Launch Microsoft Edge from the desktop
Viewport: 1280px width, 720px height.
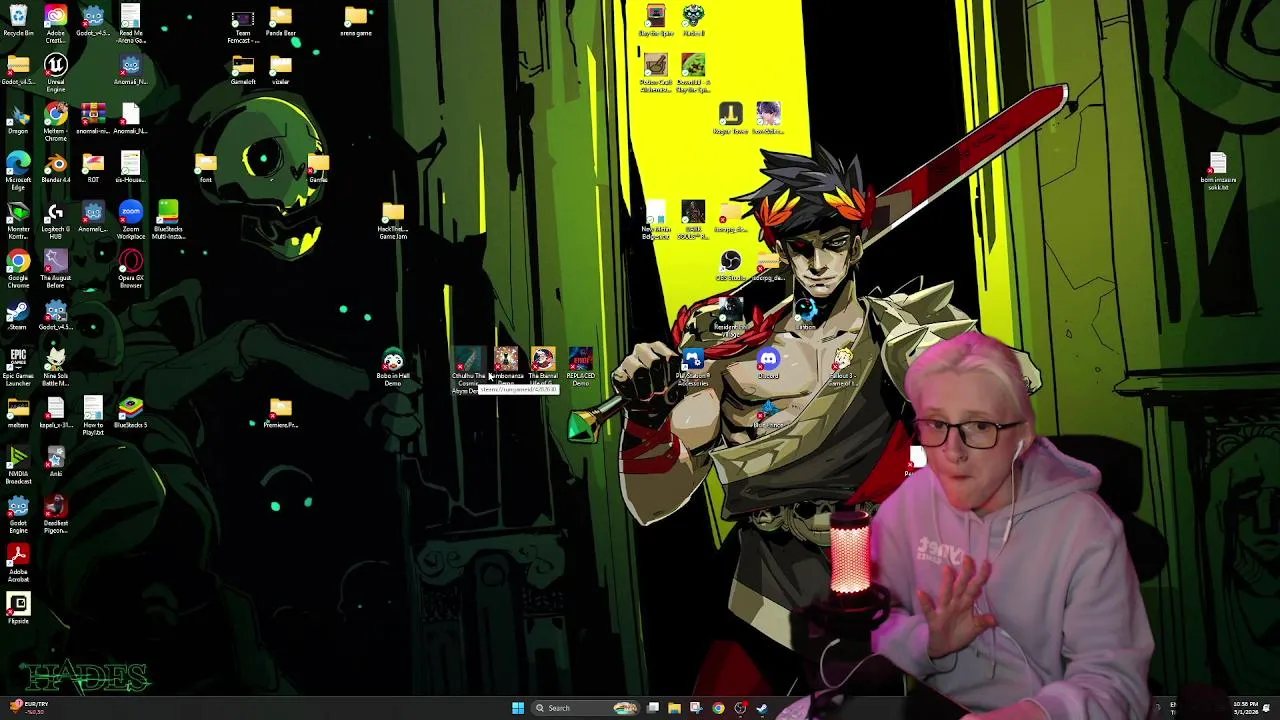point(18,171)
